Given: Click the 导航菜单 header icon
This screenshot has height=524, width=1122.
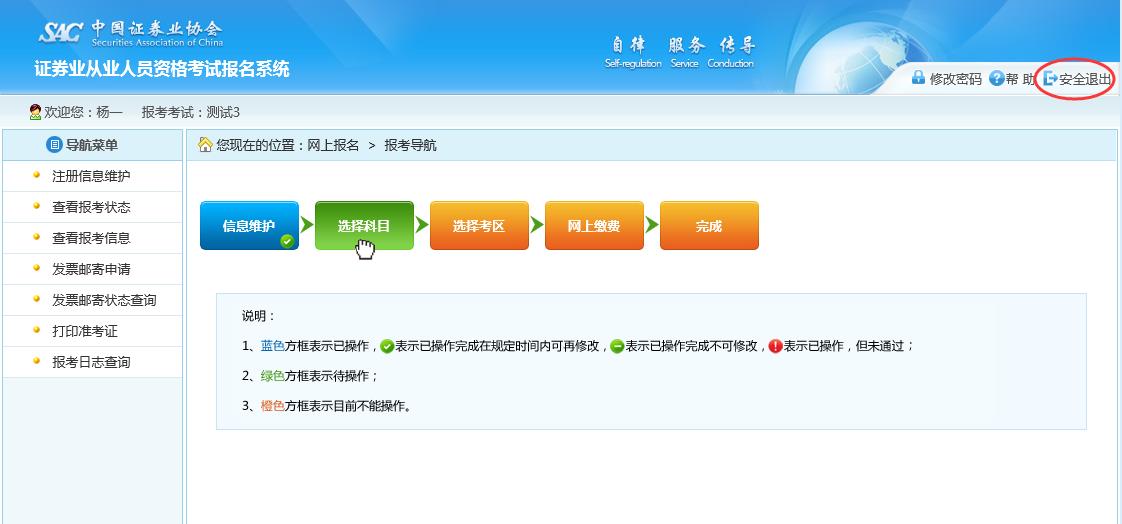Looking at the screenshot, I should [54, 146].
